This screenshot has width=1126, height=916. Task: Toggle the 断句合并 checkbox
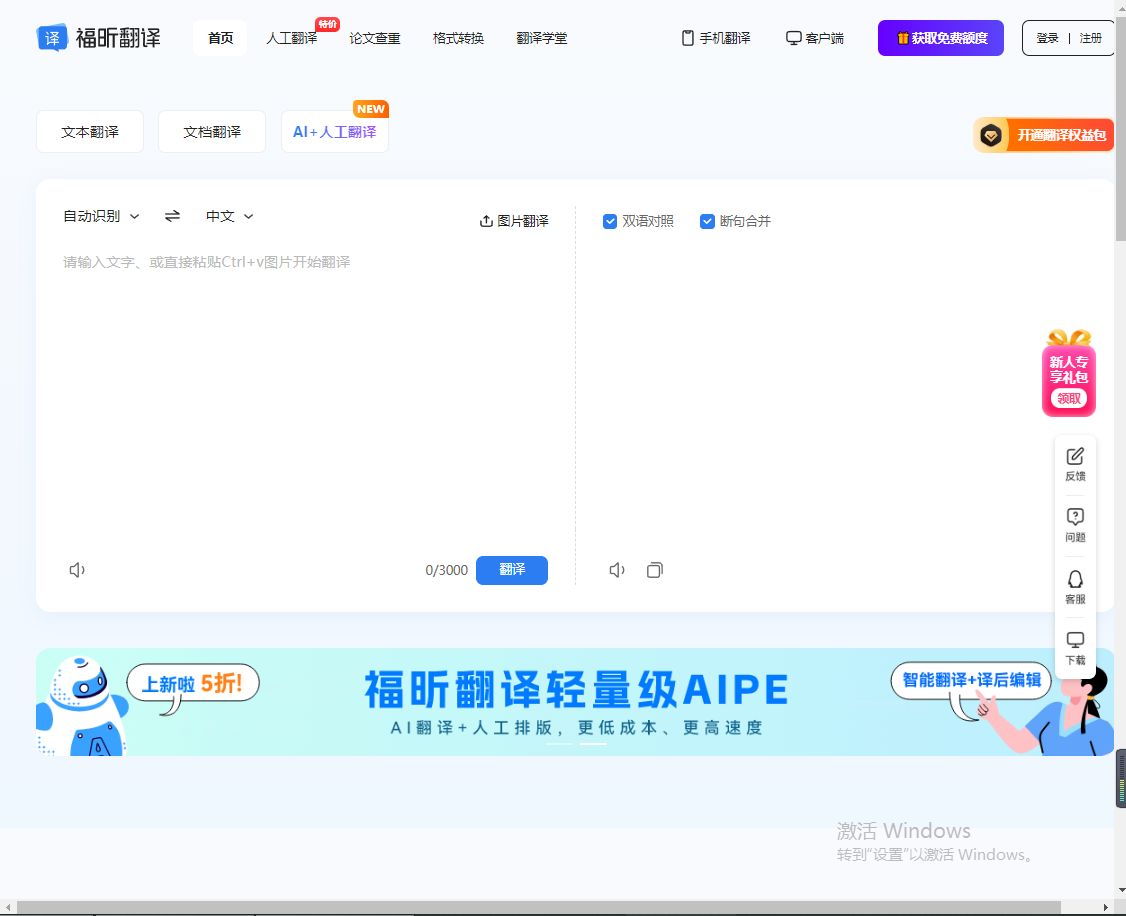pyautogui.click(x=707, y=221)
